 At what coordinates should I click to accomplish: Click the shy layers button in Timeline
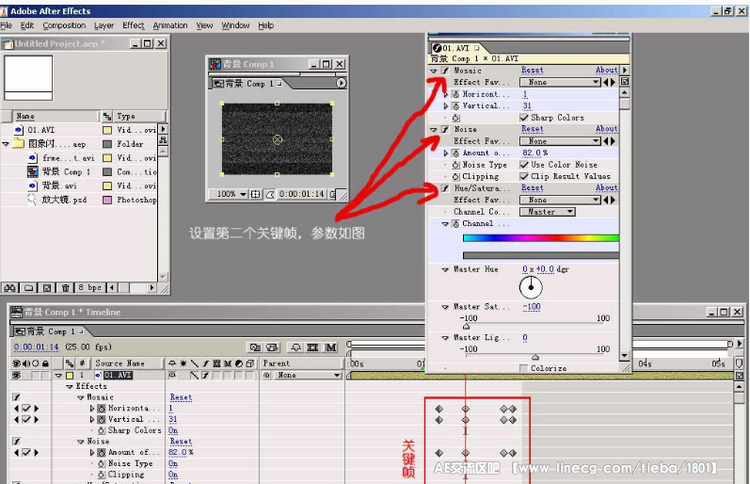click(296, 347)
